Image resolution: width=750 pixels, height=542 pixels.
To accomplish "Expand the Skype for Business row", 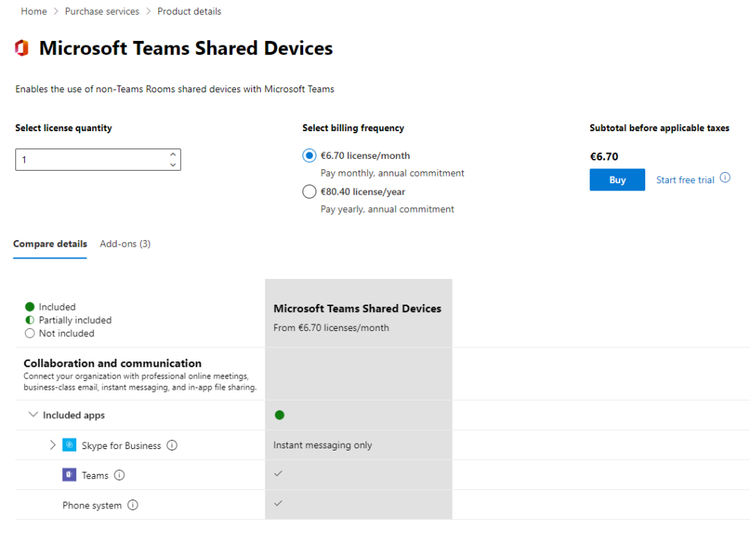I will 52,445.
